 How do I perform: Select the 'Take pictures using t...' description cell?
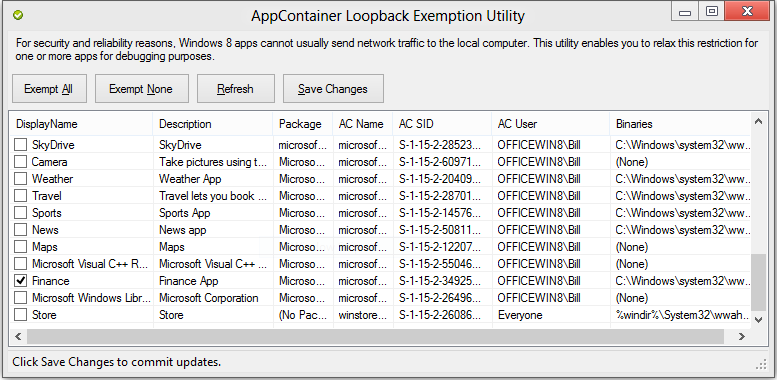point(213,162)
